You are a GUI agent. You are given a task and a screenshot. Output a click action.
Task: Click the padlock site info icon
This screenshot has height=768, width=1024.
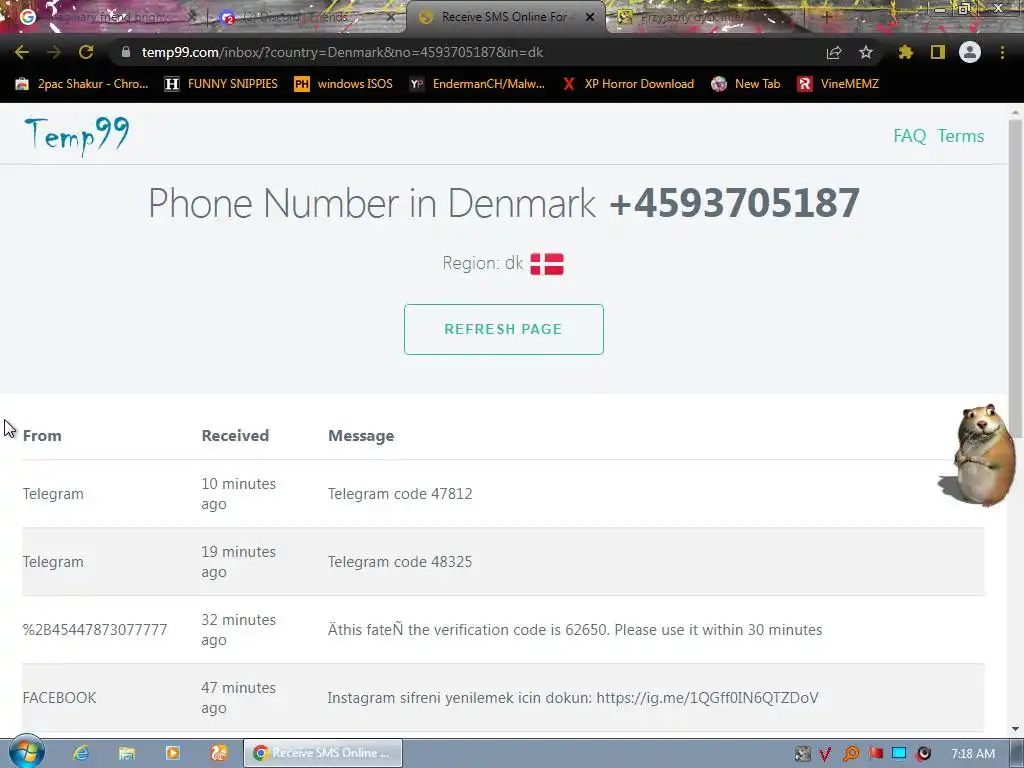(126, 52)
